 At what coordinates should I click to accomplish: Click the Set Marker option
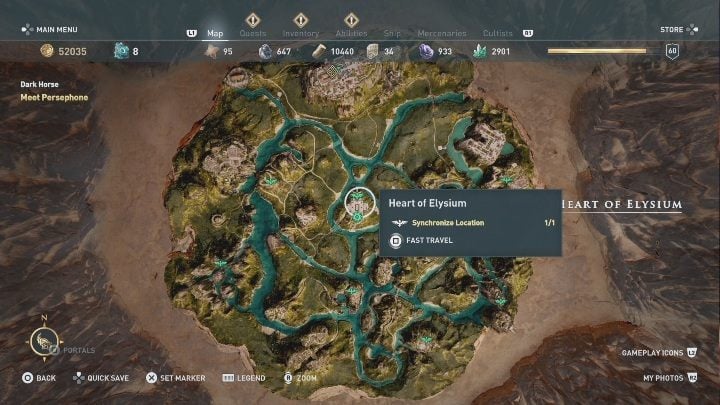[x=175, y=378]
